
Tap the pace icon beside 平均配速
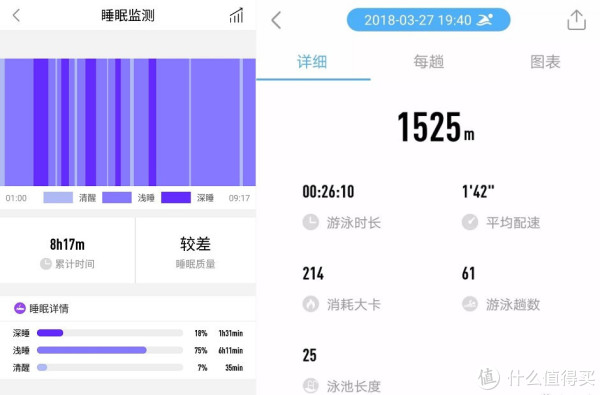470,222
